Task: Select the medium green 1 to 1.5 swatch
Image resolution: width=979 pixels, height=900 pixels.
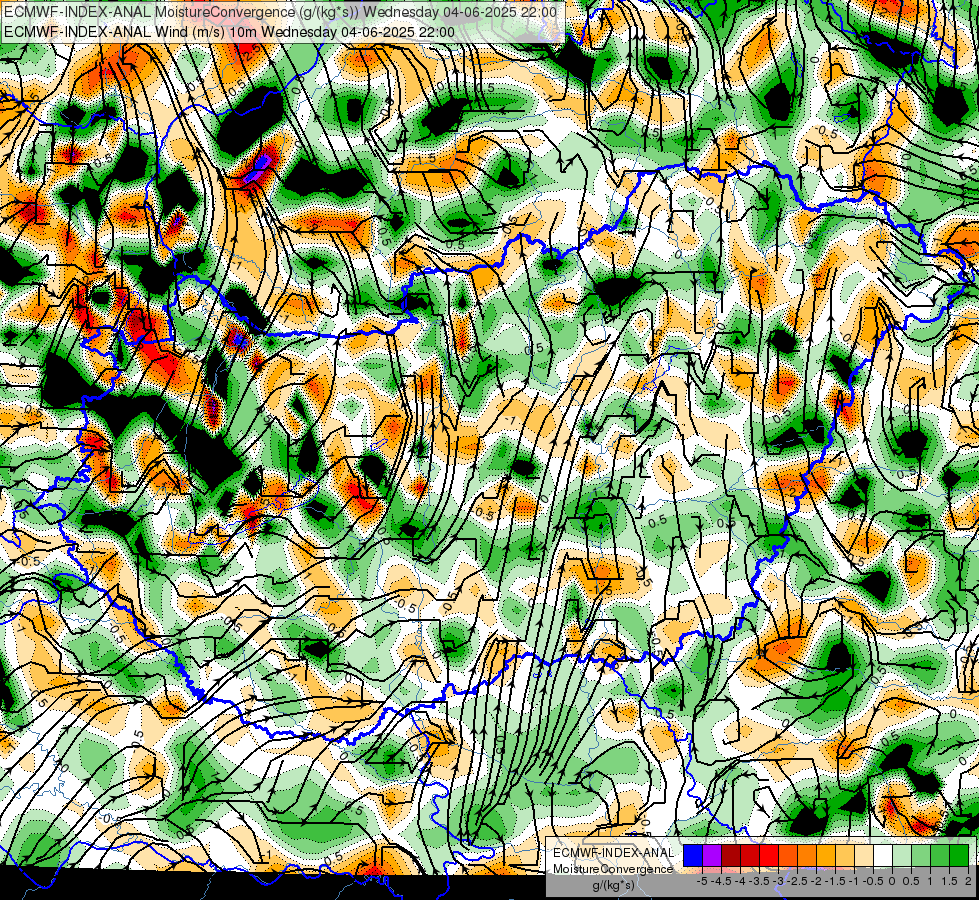Action: (940, 856)
